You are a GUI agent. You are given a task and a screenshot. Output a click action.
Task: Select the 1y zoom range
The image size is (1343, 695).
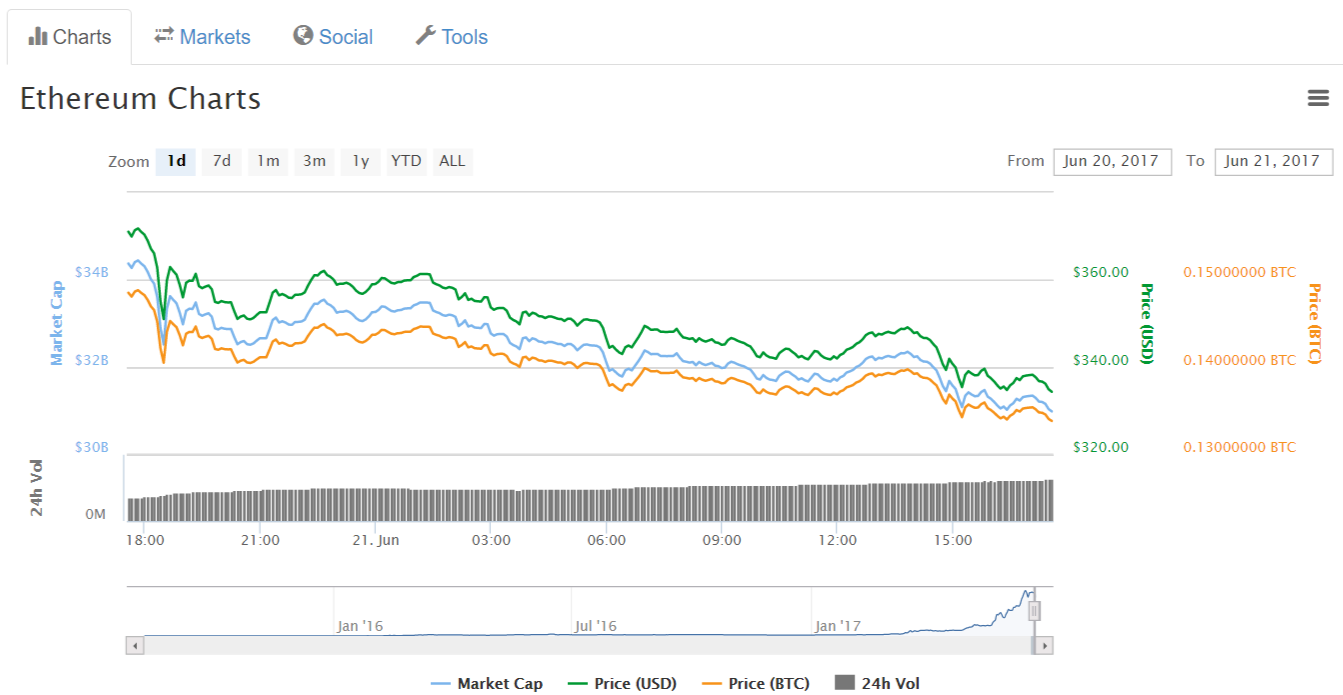click(x=361, y=161)
